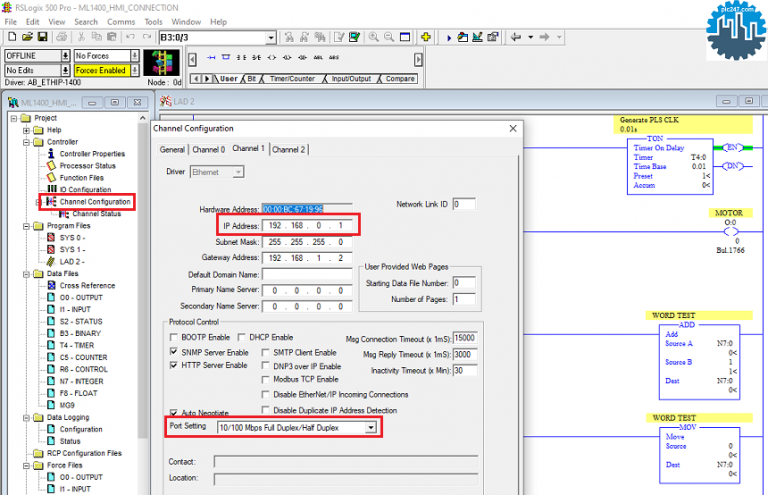Click the Save toolbar icon
The image size is (768, 495).
point(43,37)
